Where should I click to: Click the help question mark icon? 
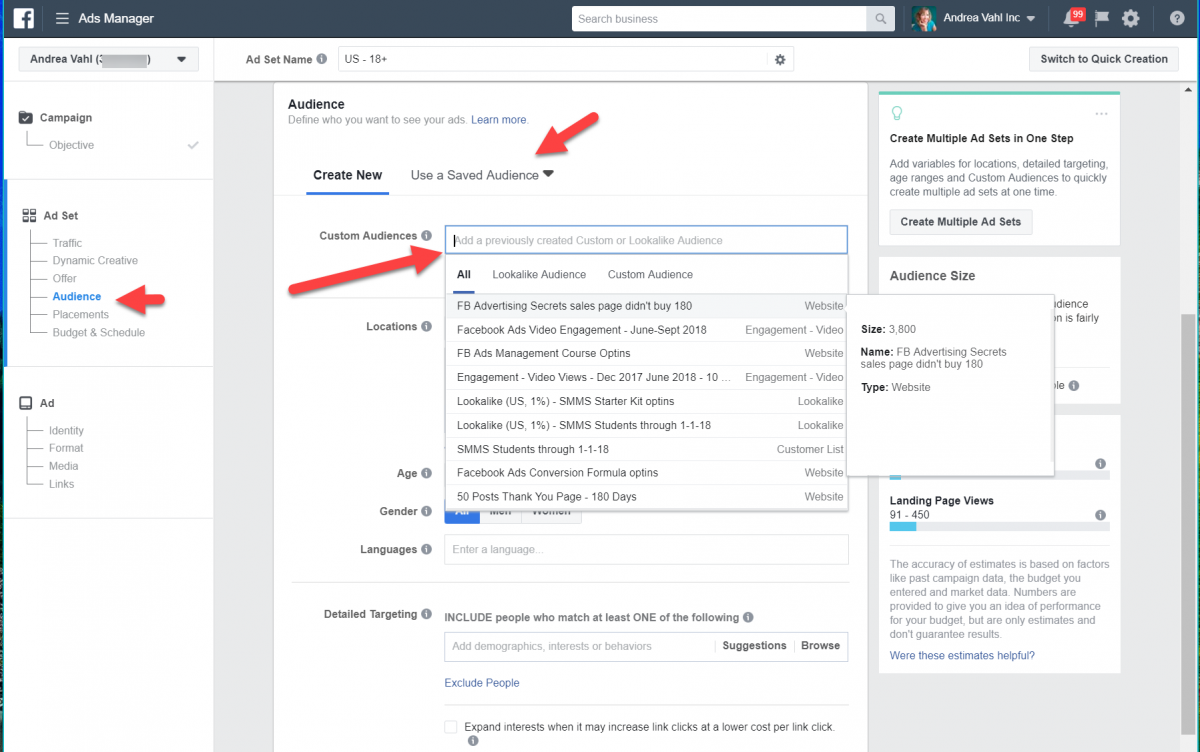coord(1177,17)
